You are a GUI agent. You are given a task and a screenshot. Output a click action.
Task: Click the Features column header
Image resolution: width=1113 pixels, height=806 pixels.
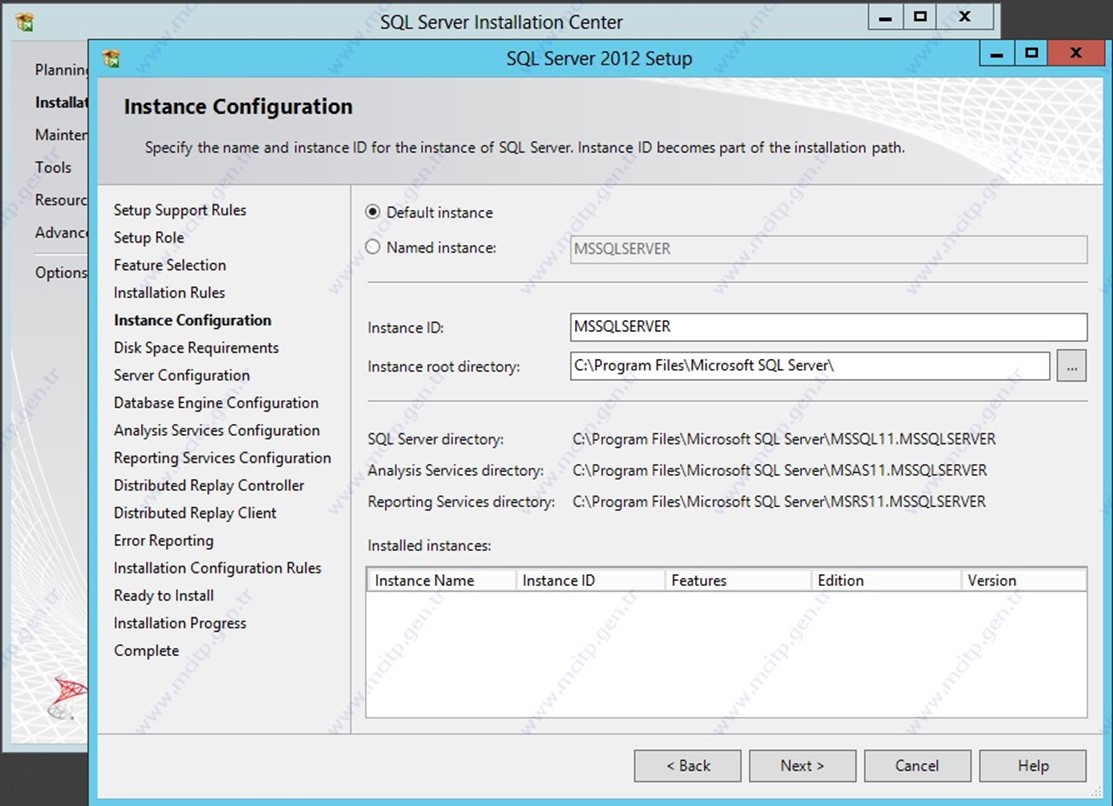coord(738,580)
